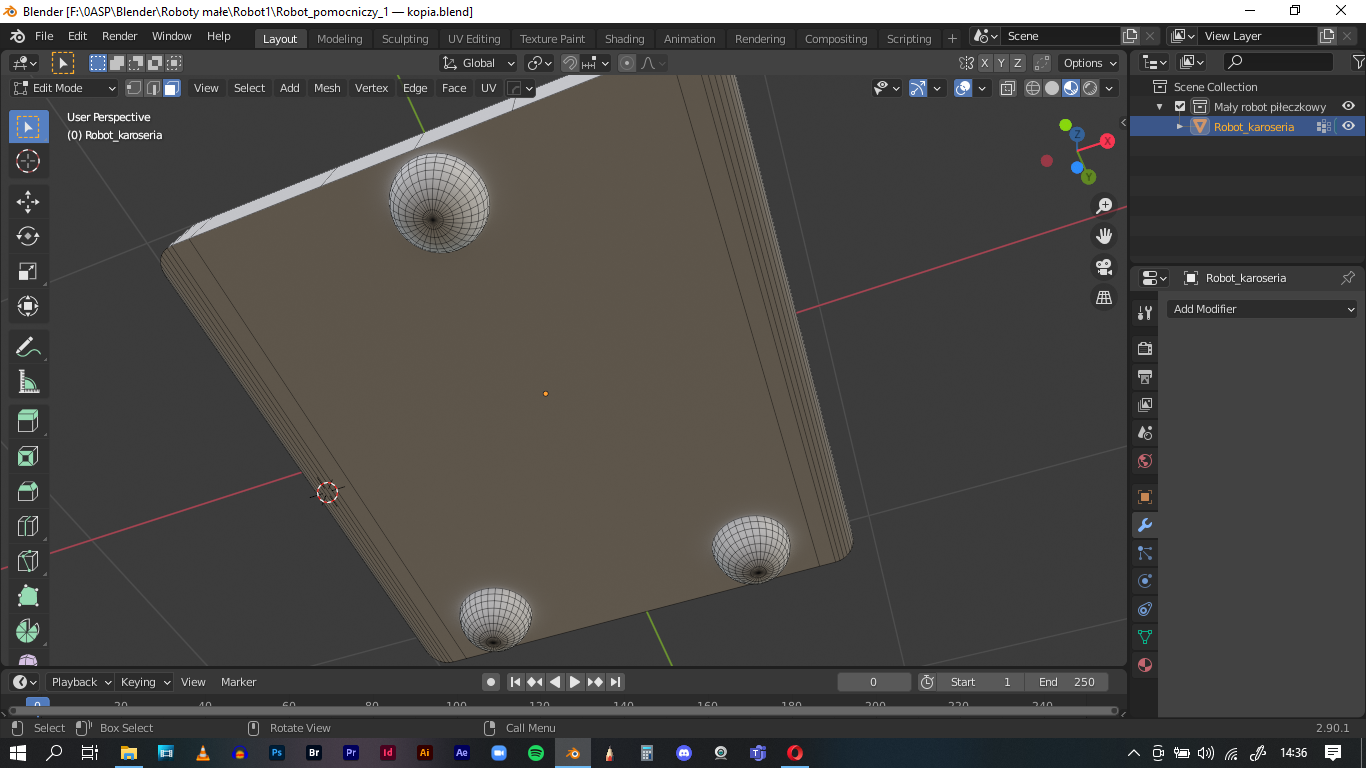Open the File menu
This screenshot has height=768, width=1366.
(44, 36)
